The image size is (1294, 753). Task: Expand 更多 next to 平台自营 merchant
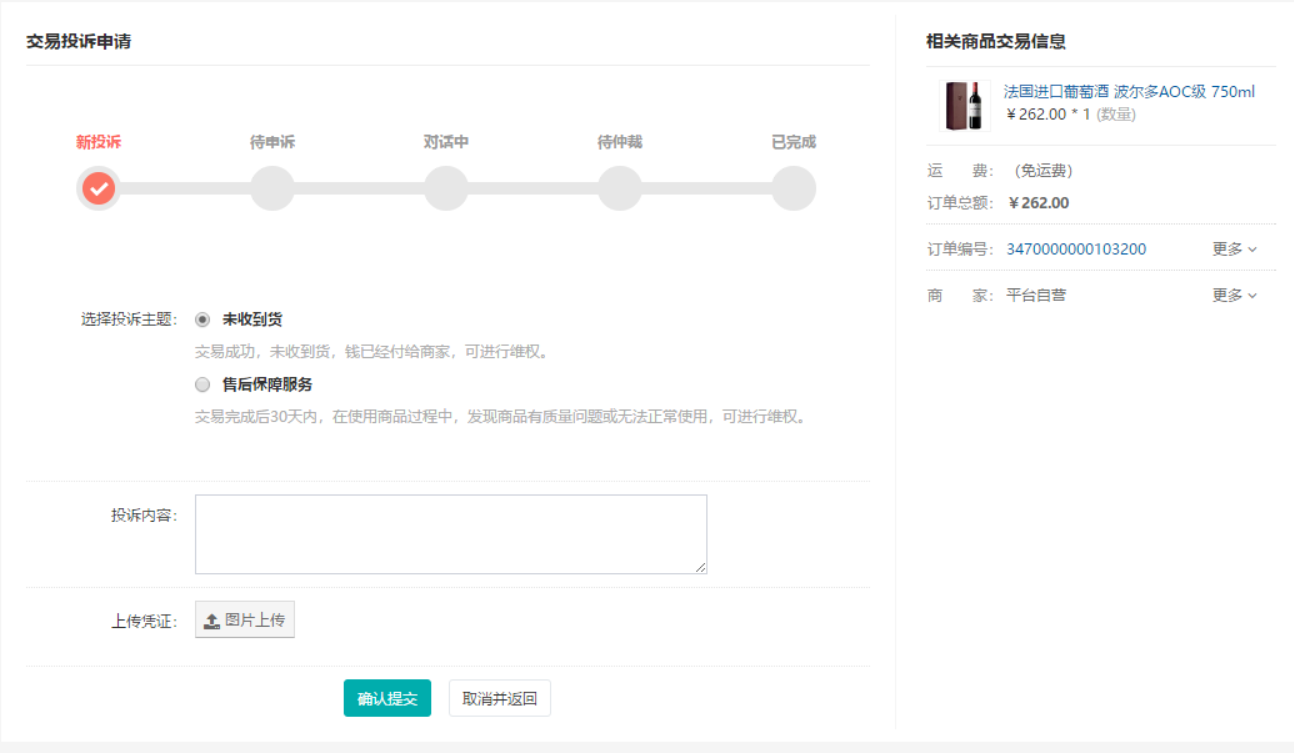1234,295
